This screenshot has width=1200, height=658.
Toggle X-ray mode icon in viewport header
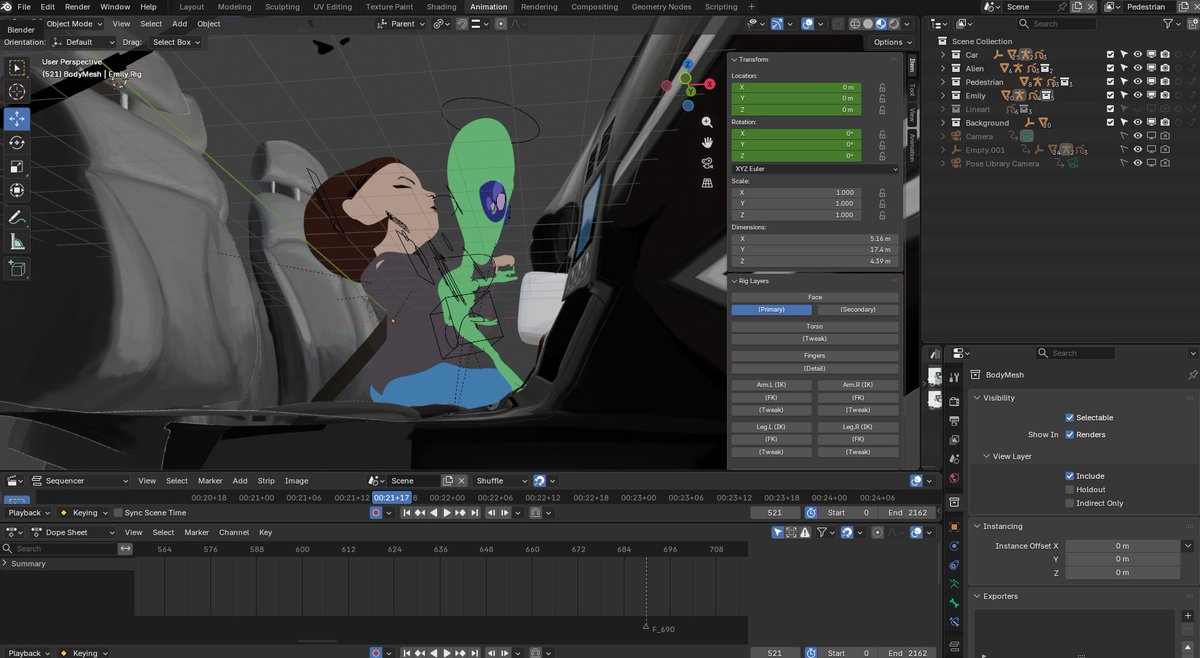839,24
